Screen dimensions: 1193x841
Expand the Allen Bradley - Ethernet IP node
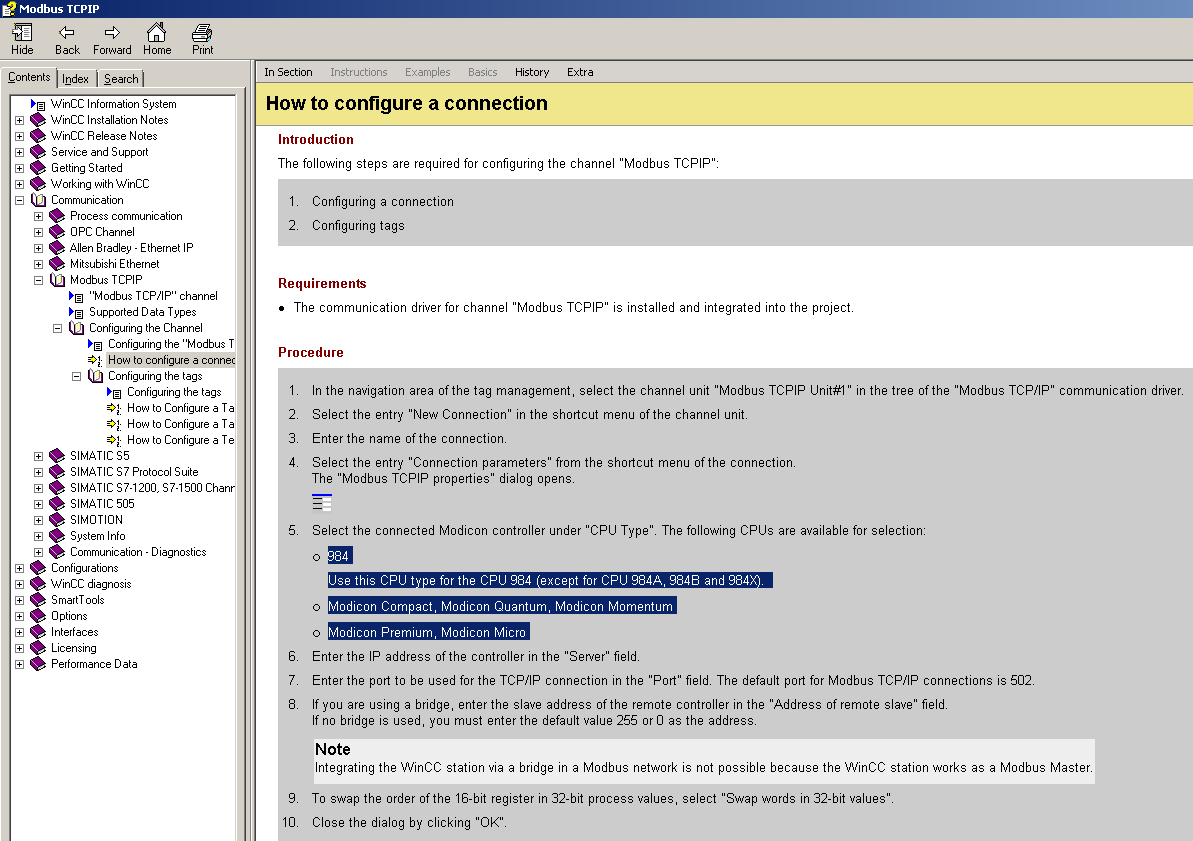(x=38, y=248)
